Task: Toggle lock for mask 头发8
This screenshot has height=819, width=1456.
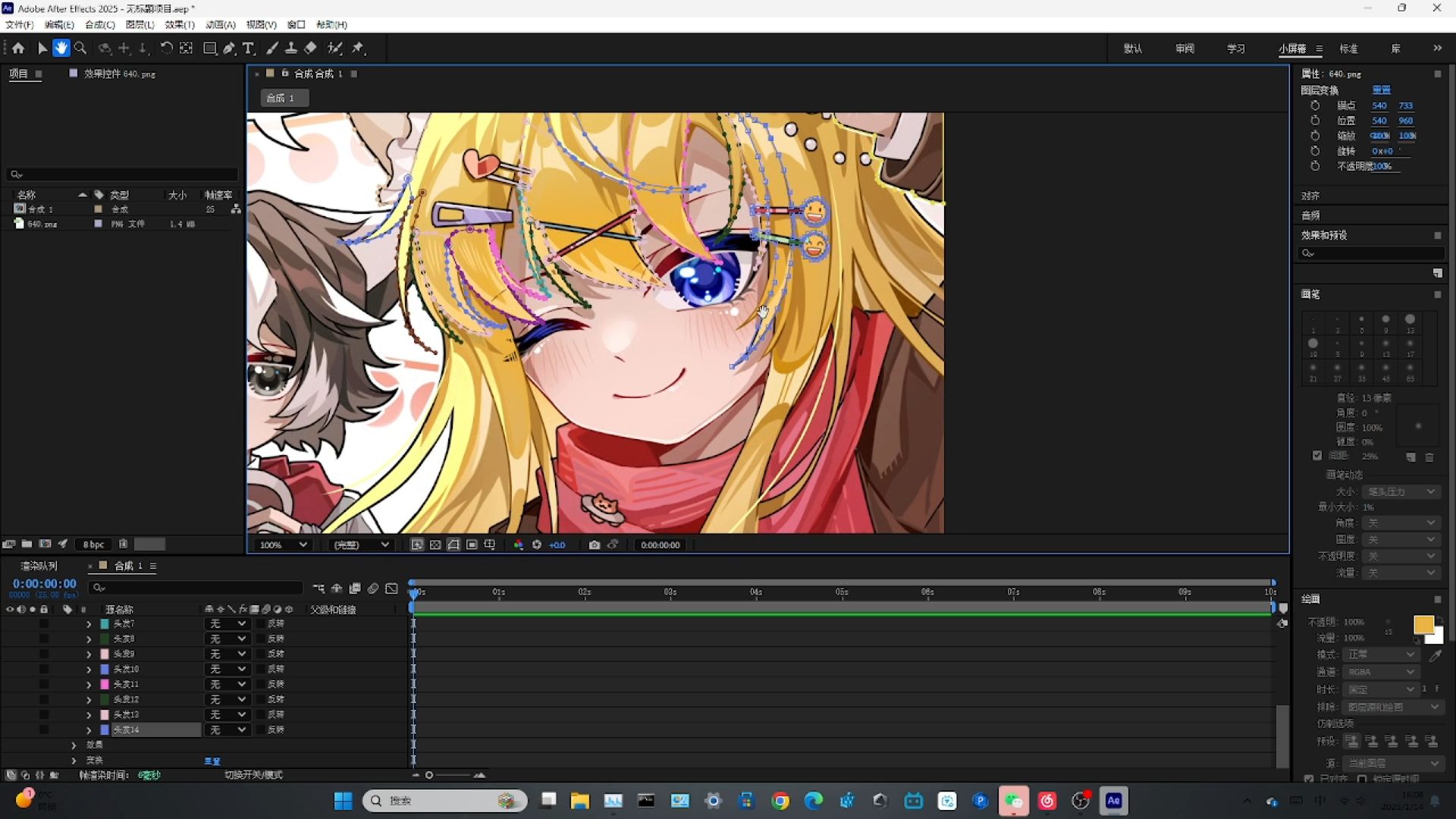Action: click(x=44, y=639)
